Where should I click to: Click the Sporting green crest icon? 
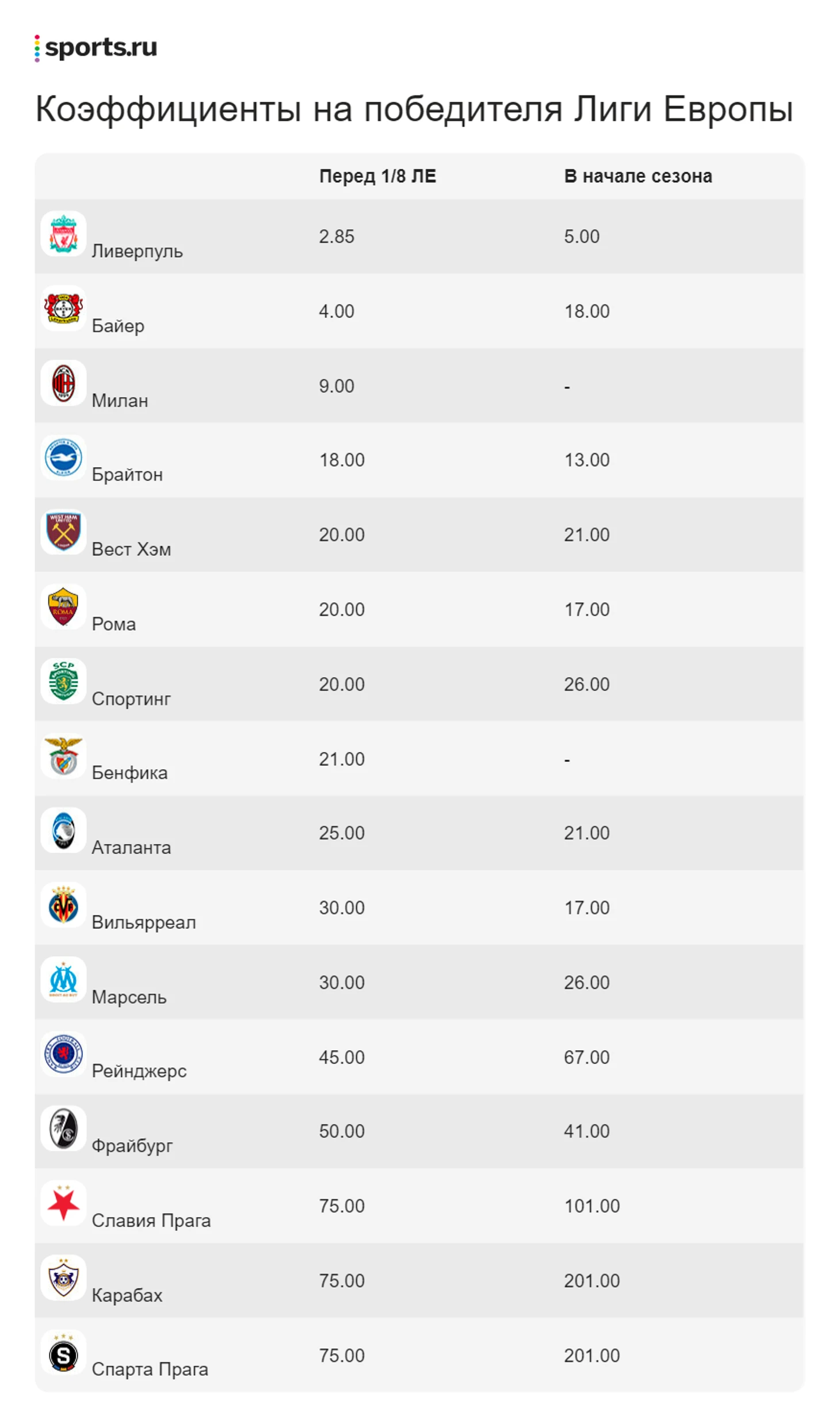coord(63,681)
